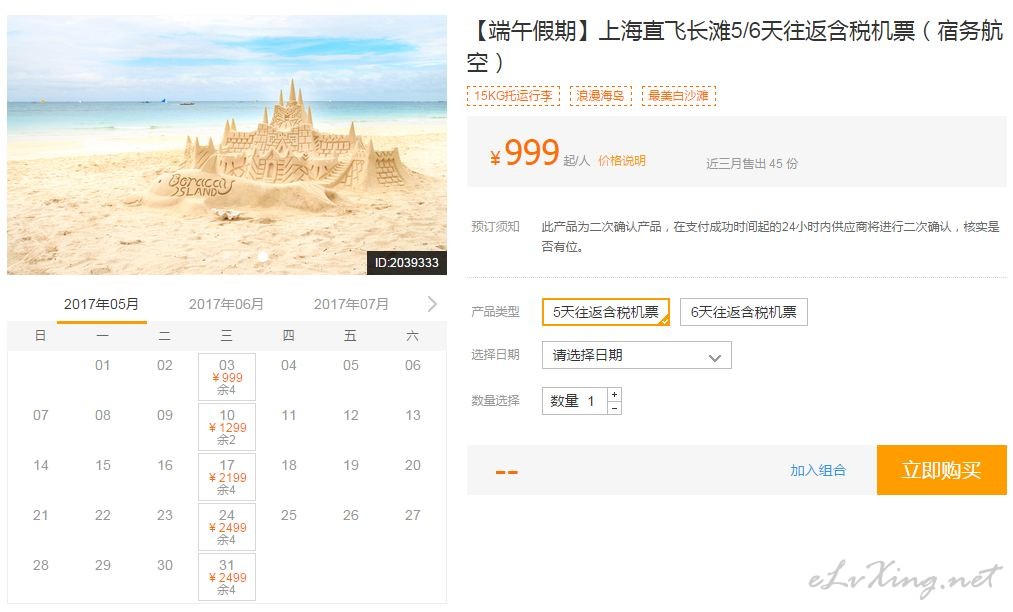Click the 最美白沙滩 tag
This screenshot has height=612, width=1013.
coord(678,96)
